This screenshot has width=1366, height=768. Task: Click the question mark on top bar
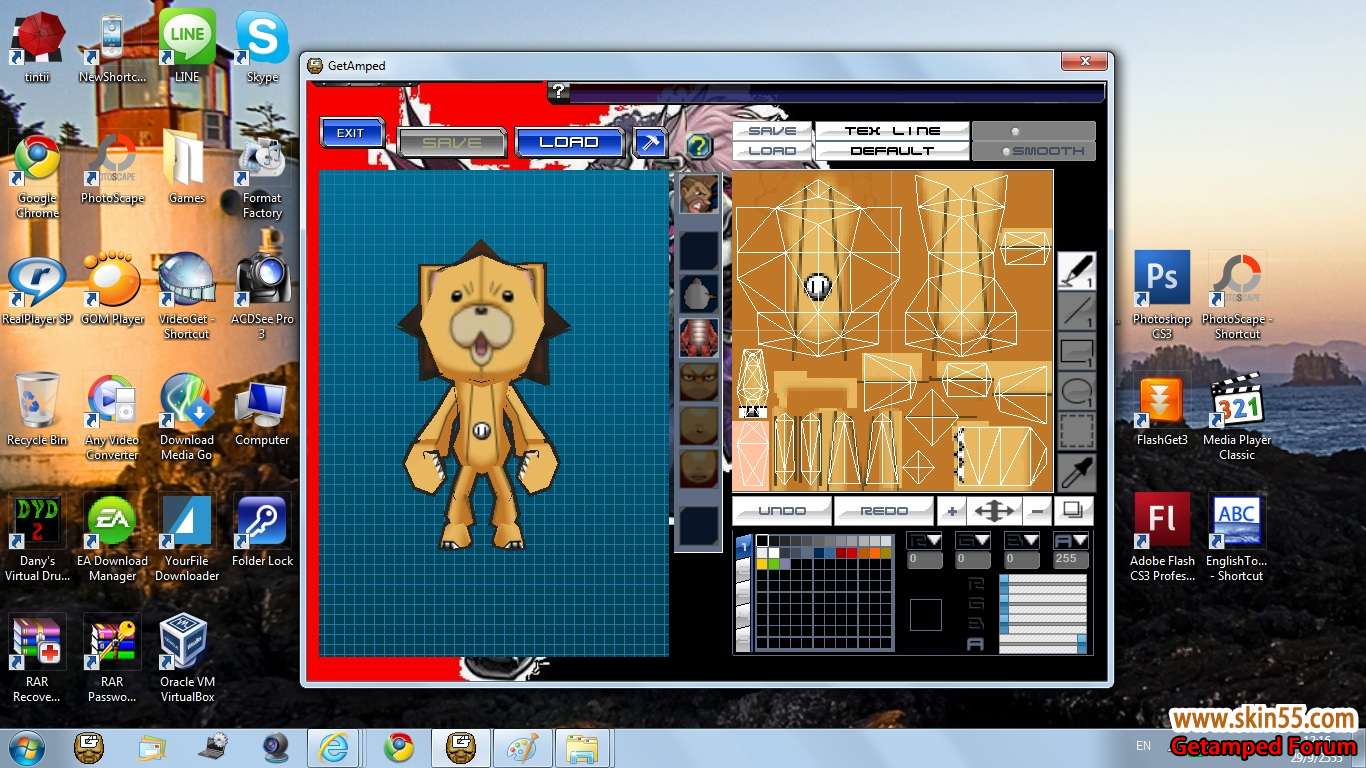pyautogui.click(x=559, y=92)
